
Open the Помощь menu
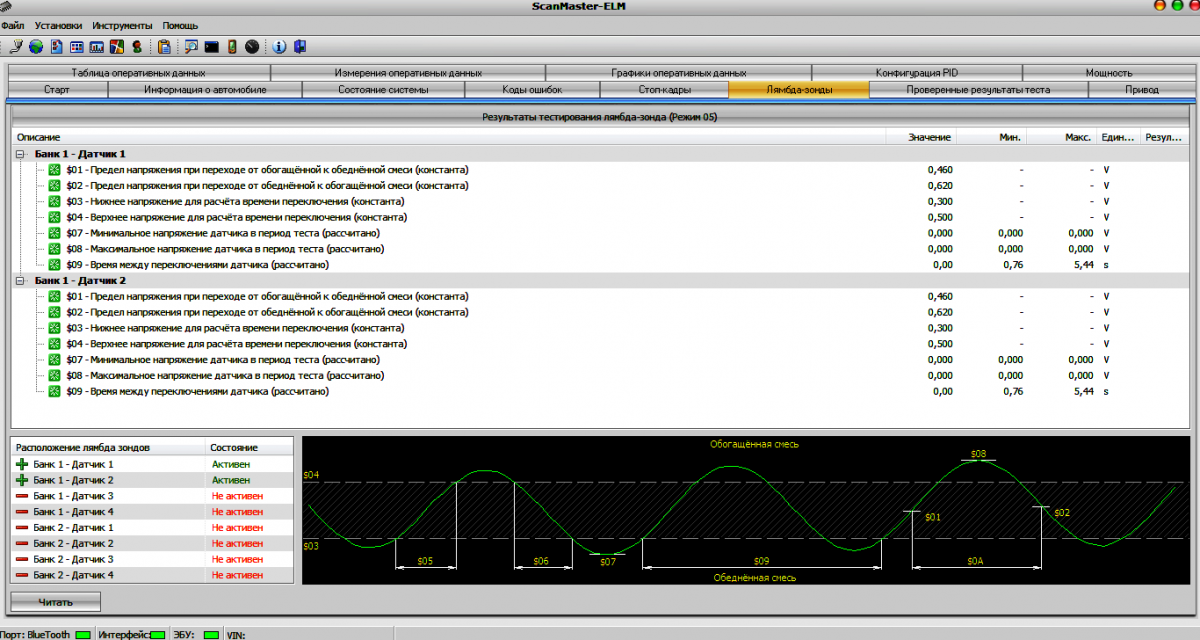tap(181, 25)
